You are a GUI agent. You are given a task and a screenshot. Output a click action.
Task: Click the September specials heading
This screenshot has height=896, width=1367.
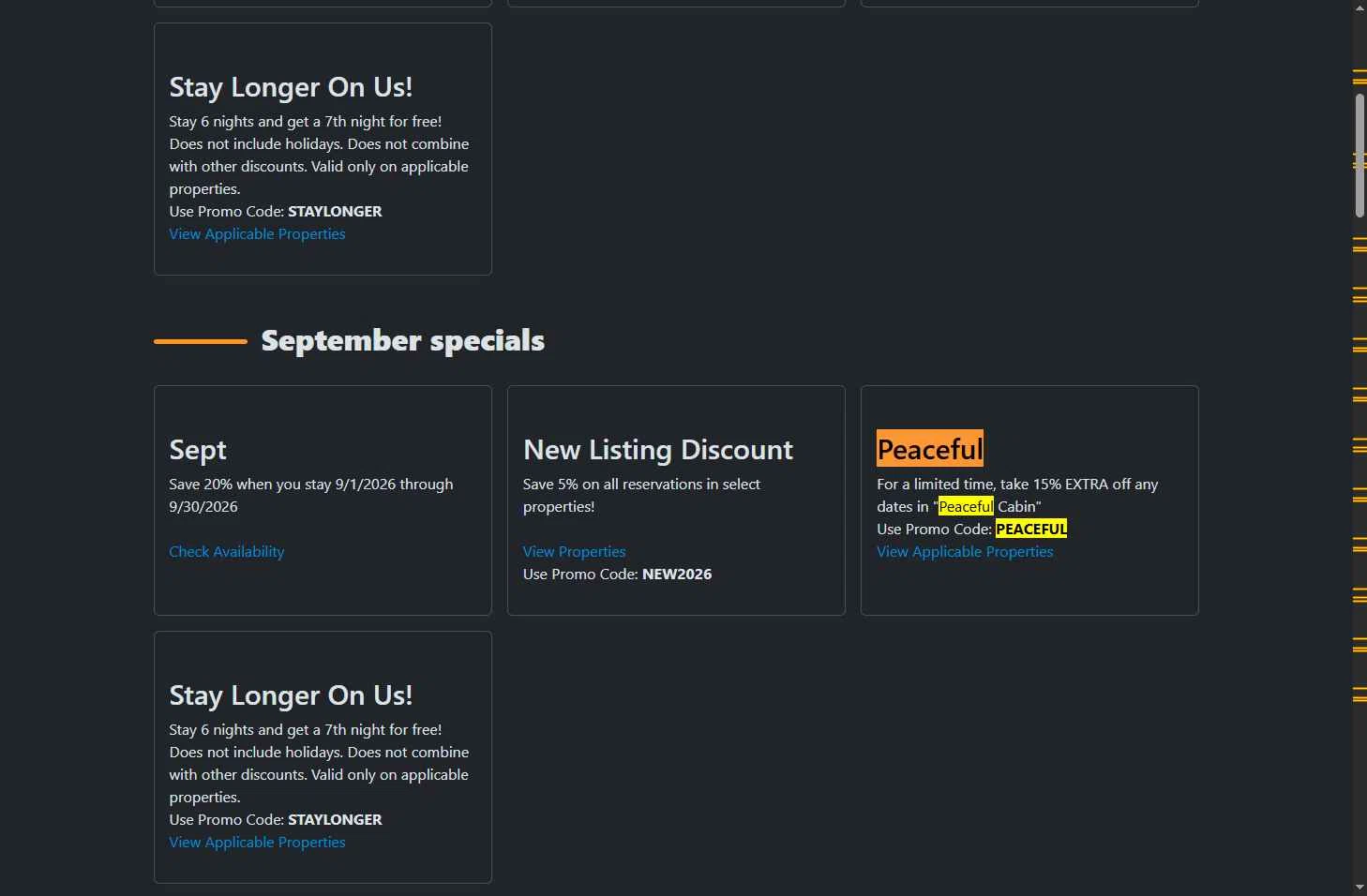(x=403, y=340)
